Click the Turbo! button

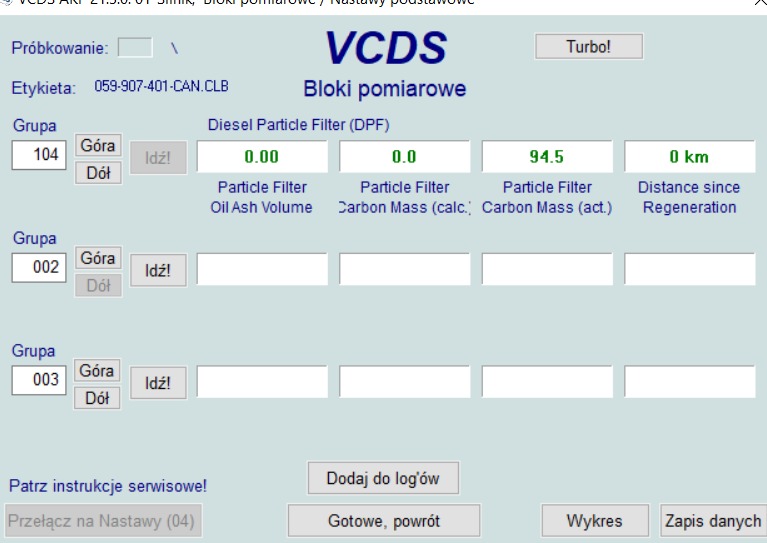pyautogui.click(x=589, y=46)
